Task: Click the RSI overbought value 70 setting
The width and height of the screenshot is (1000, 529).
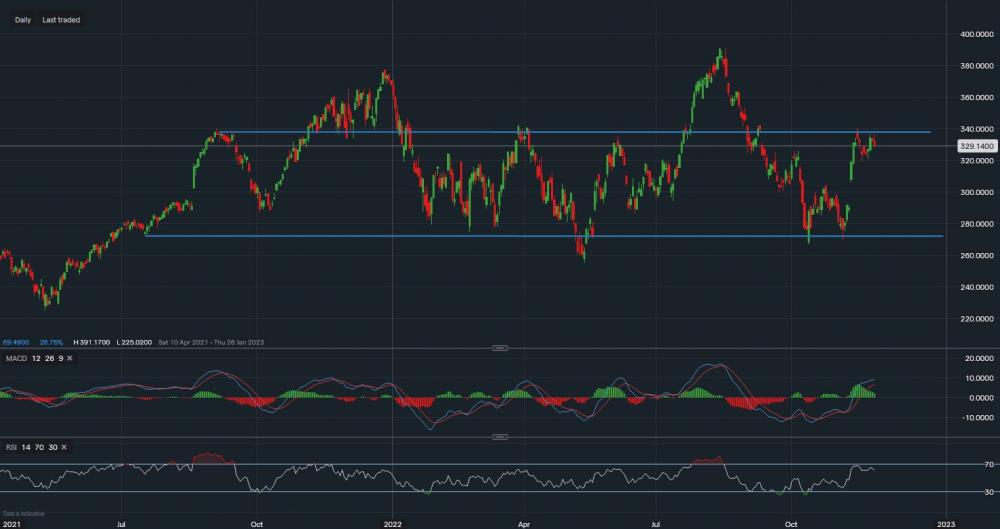Action: coord(37,446)
